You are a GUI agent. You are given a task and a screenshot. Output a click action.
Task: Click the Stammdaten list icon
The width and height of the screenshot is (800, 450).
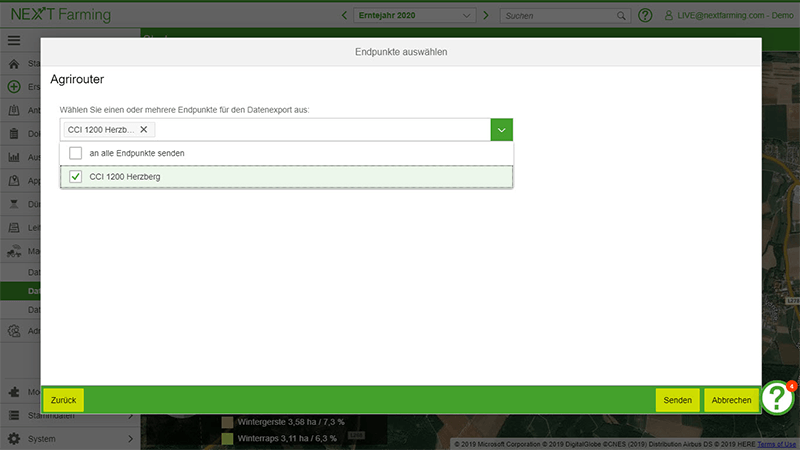pyautogui.click(x=14, y=415)
